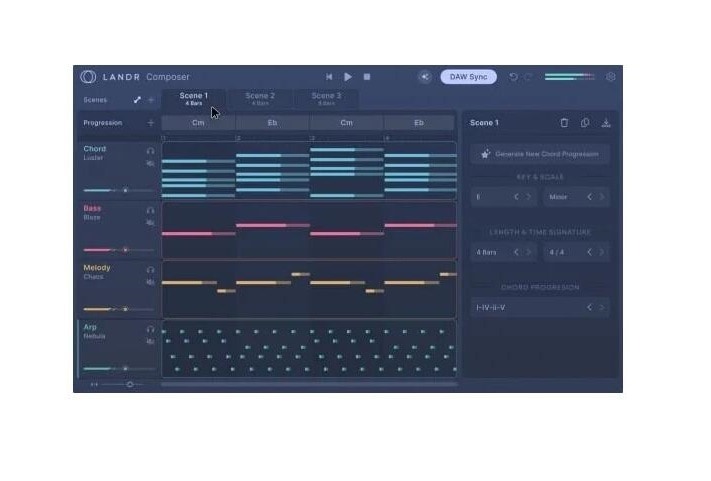This screenshot has width=711, height=481.
Task: Adjust the Chord track volume slider
Action: click(119, 190)
